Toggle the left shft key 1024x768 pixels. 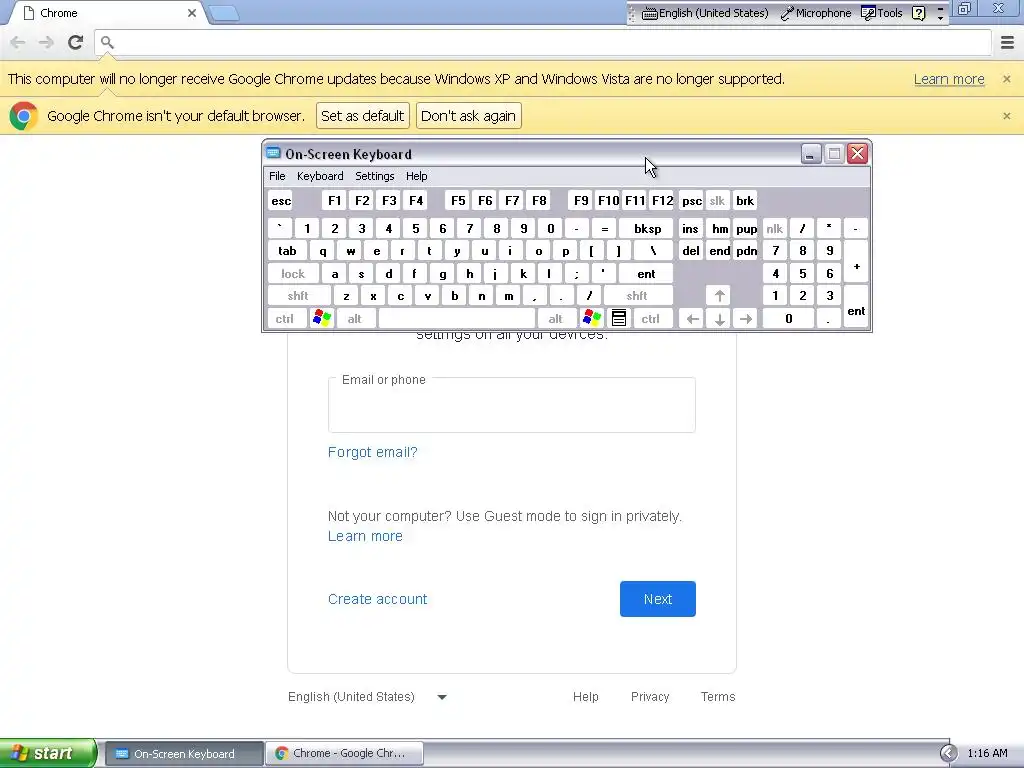298,296
